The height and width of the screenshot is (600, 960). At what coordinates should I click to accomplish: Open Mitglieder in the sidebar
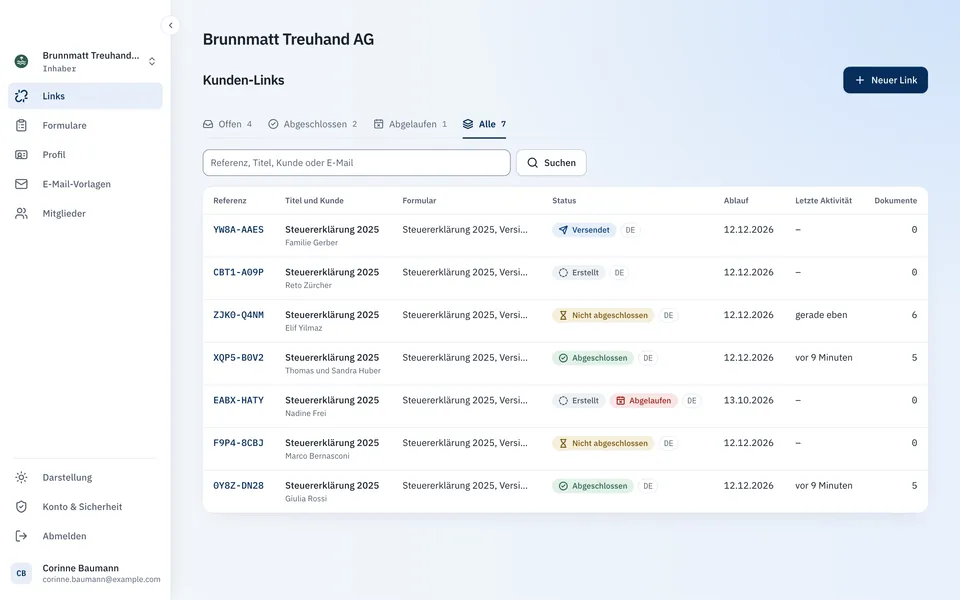[85, 214]
